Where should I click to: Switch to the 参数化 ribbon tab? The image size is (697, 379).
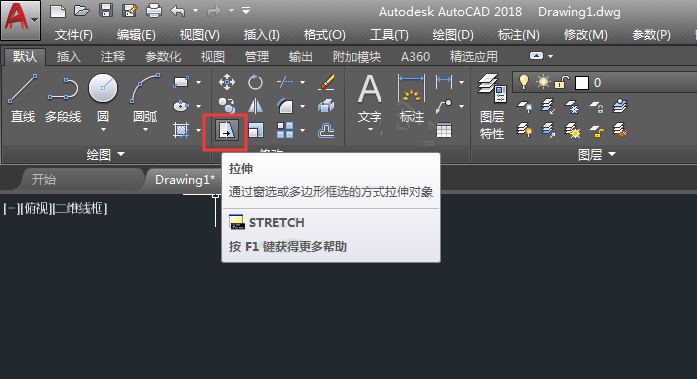163,57
